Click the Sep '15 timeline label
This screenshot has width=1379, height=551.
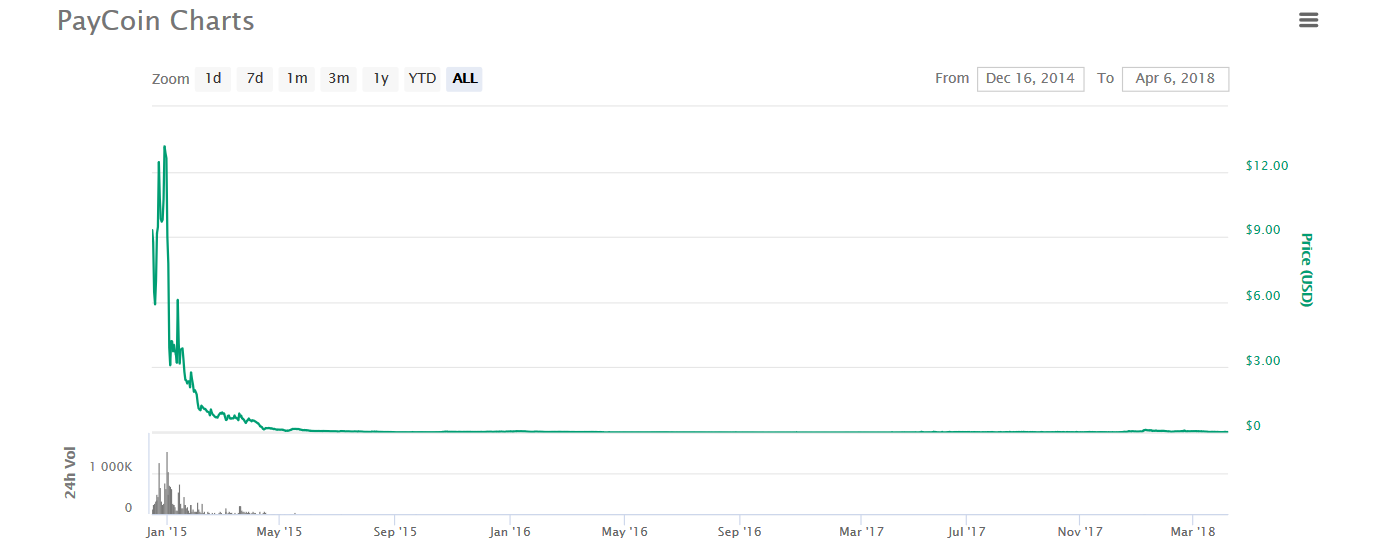click(x=395, y=532)
